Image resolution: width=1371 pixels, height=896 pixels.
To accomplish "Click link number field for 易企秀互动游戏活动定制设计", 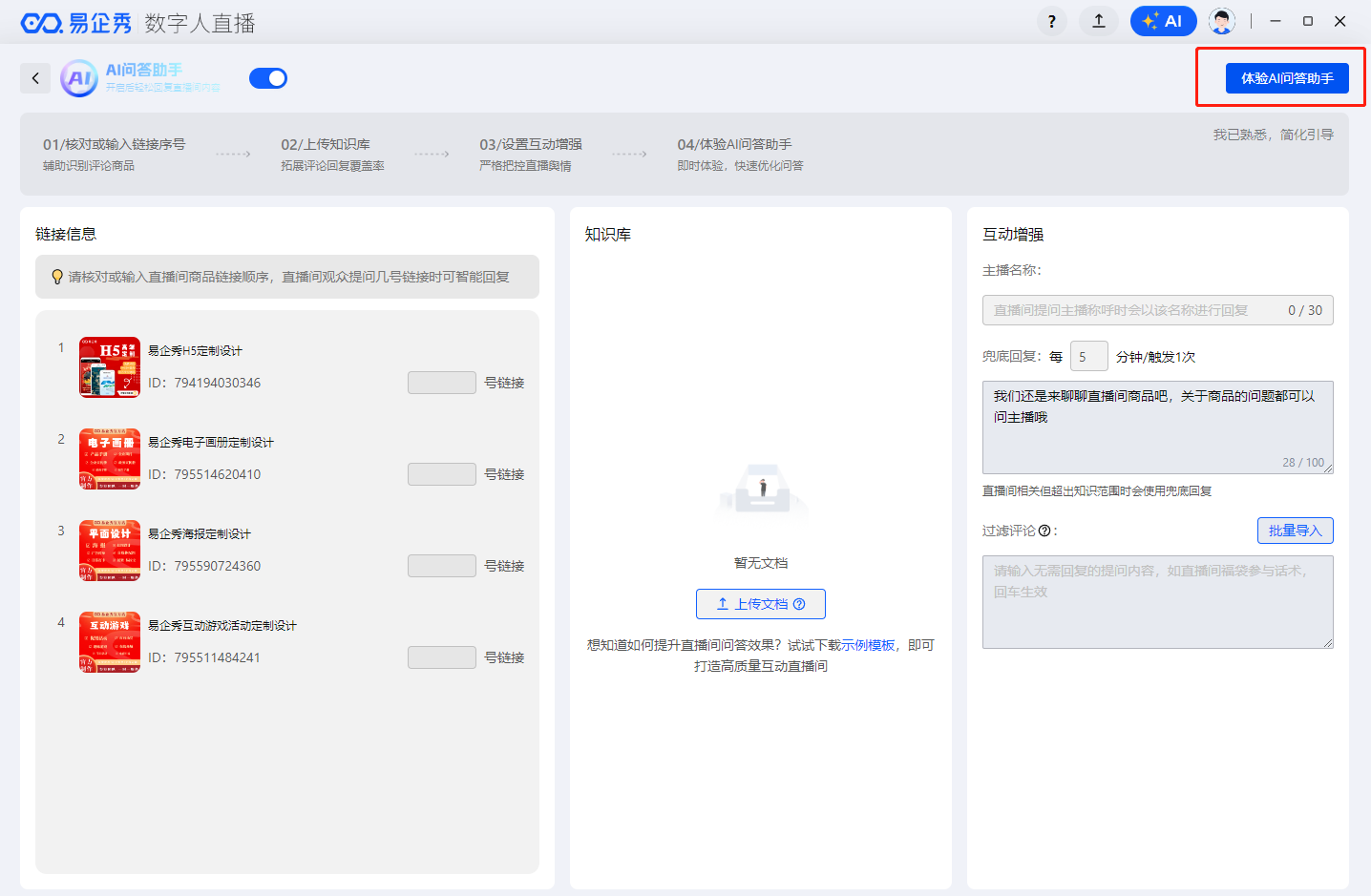I will pos(441,657).
